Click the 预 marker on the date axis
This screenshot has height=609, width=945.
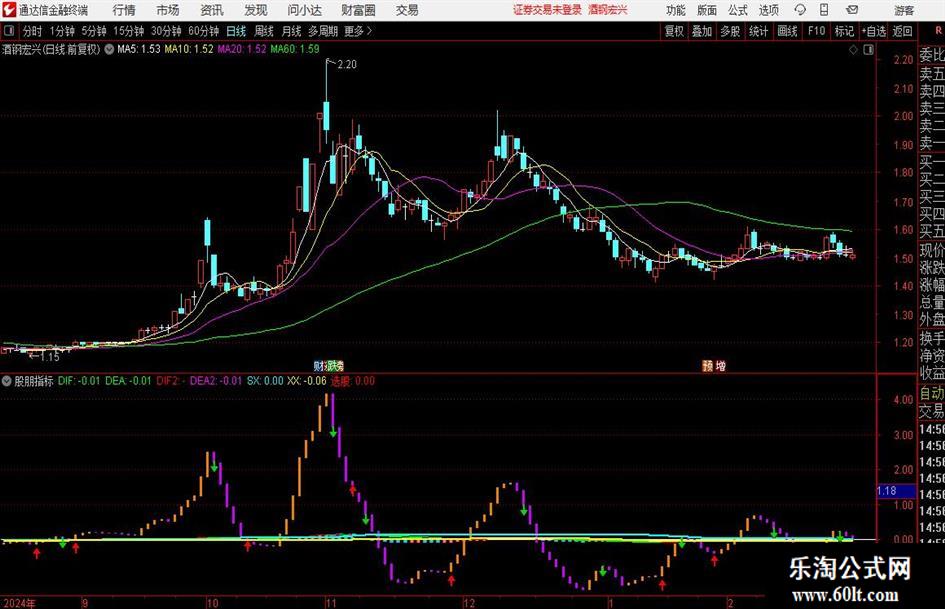708,365
